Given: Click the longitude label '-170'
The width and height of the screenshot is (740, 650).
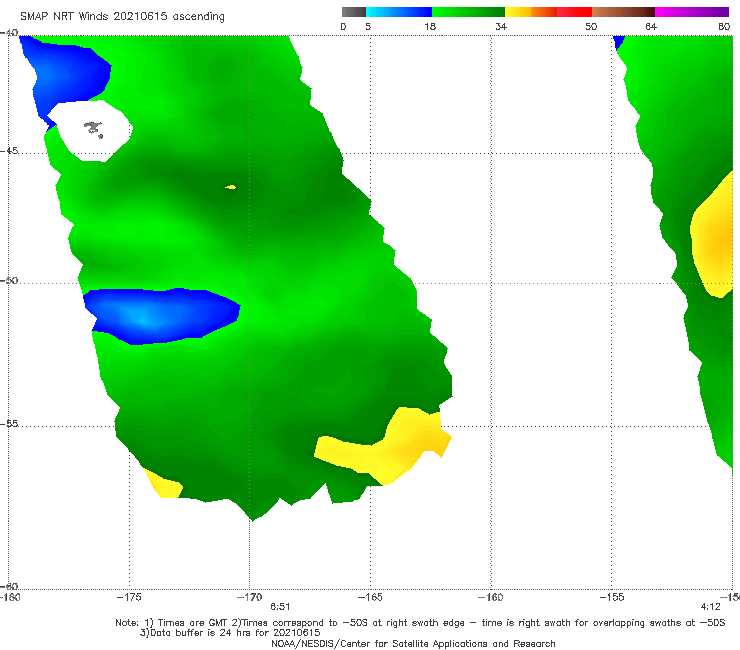Looking at the screenshot, I should (x=250, y=597).
